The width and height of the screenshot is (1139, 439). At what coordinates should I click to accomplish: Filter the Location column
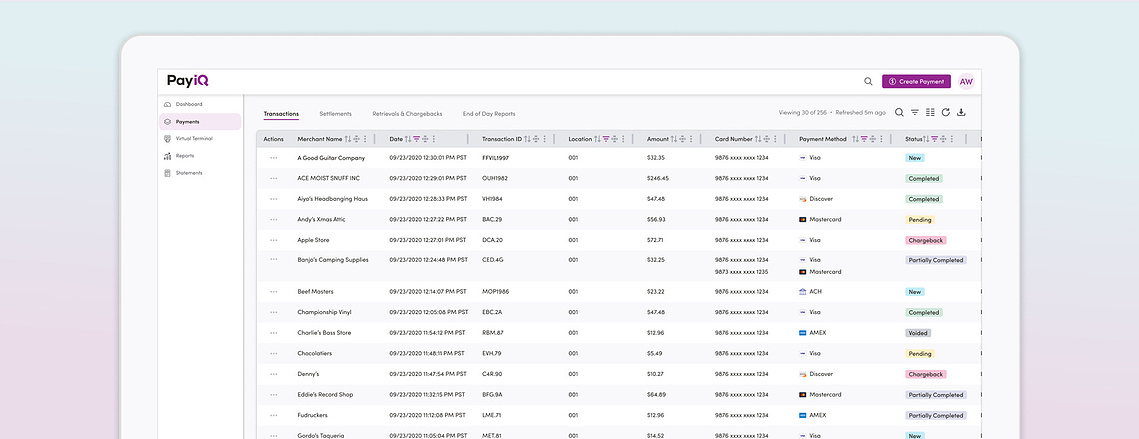tap(606, 139)
